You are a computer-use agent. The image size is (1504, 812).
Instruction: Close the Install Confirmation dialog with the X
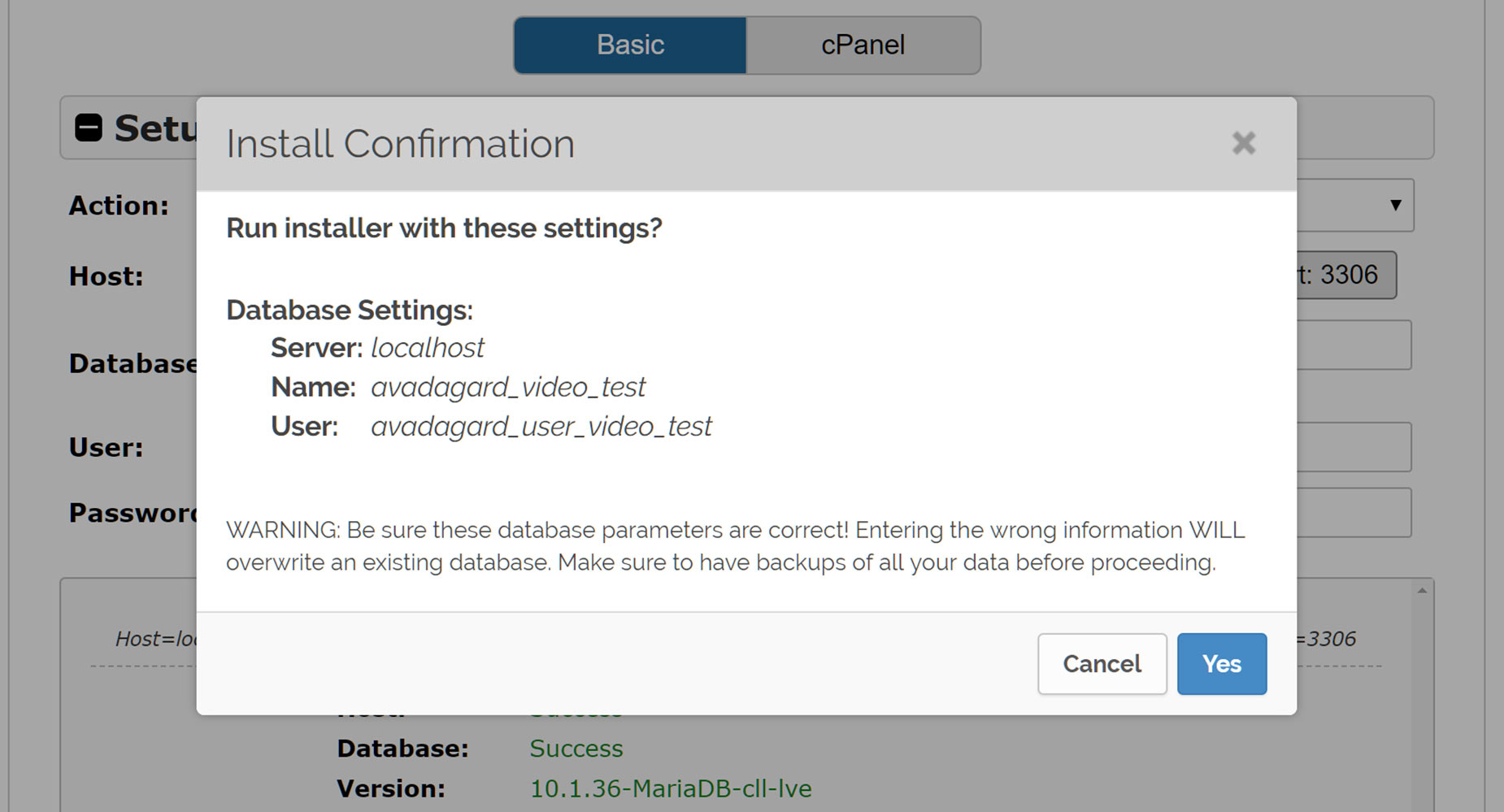coord(1243,143)
